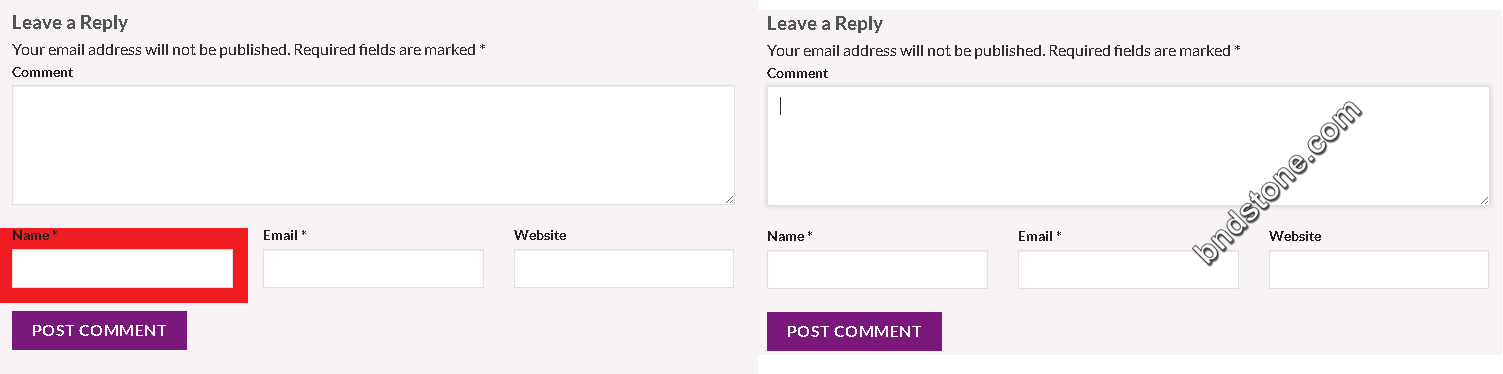
Task: Click the Name label in the right form
Action: tap(789, 236)
